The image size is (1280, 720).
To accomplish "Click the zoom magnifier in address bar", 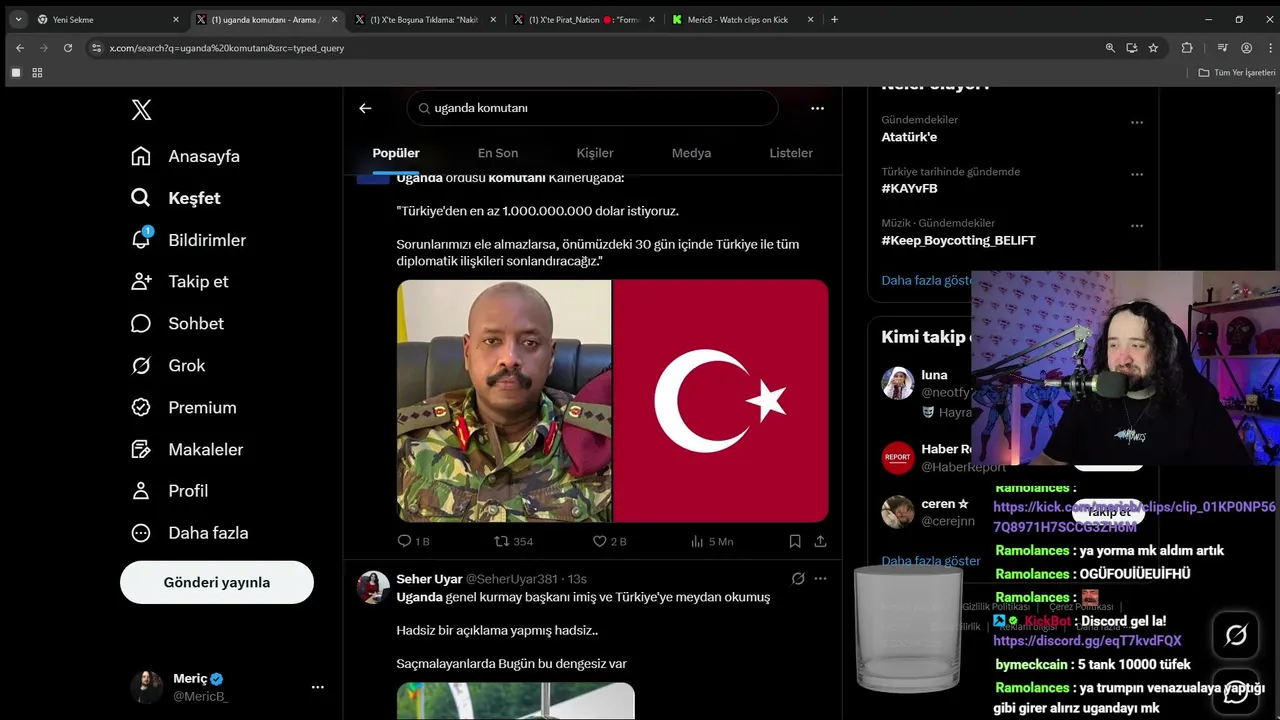I will [1110, 47].
